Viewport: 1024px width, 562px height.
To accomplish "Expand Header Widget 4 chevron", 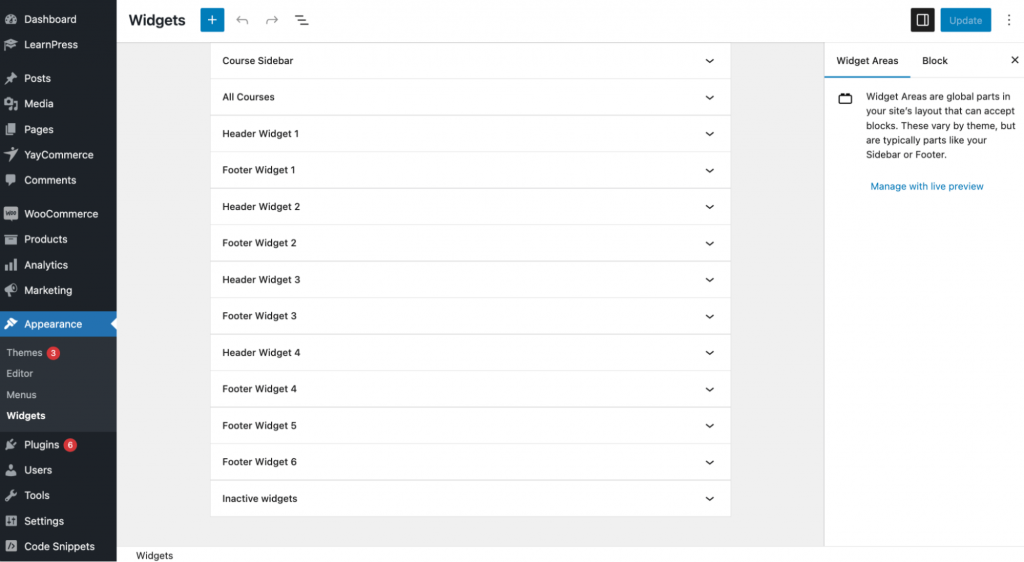I will [709, 353].
